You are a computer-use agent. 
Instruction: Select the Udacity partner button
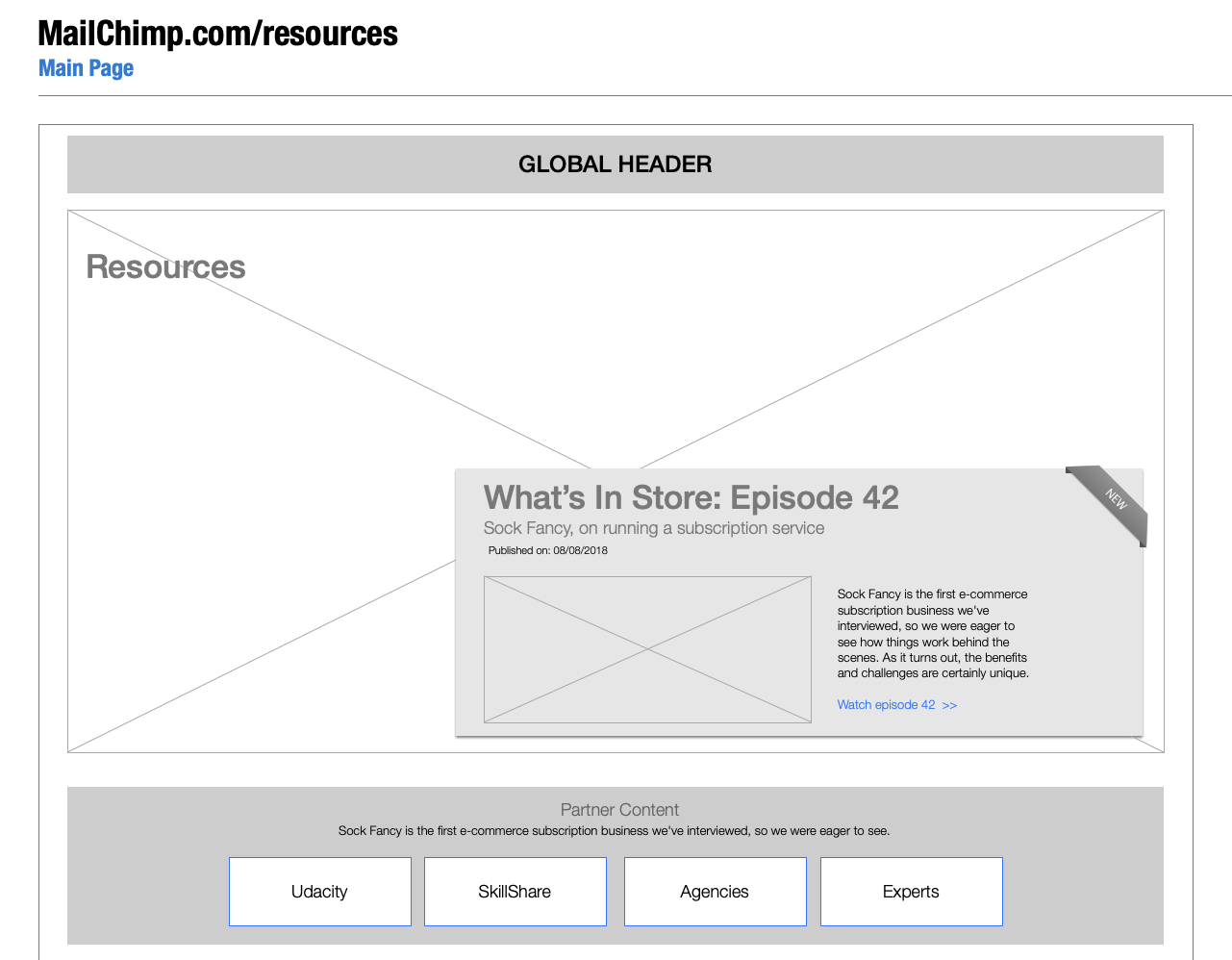[x=319, y=892]
